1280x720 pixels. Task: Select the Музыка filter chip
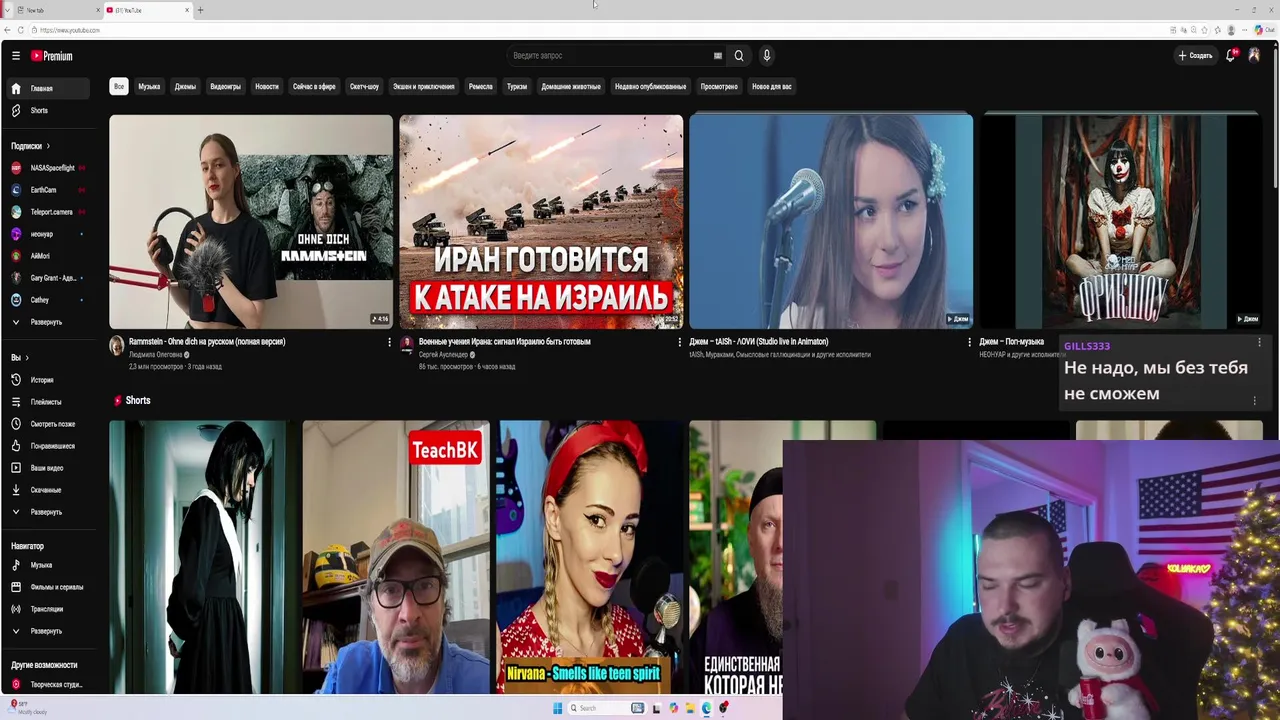tap(149, 86)
